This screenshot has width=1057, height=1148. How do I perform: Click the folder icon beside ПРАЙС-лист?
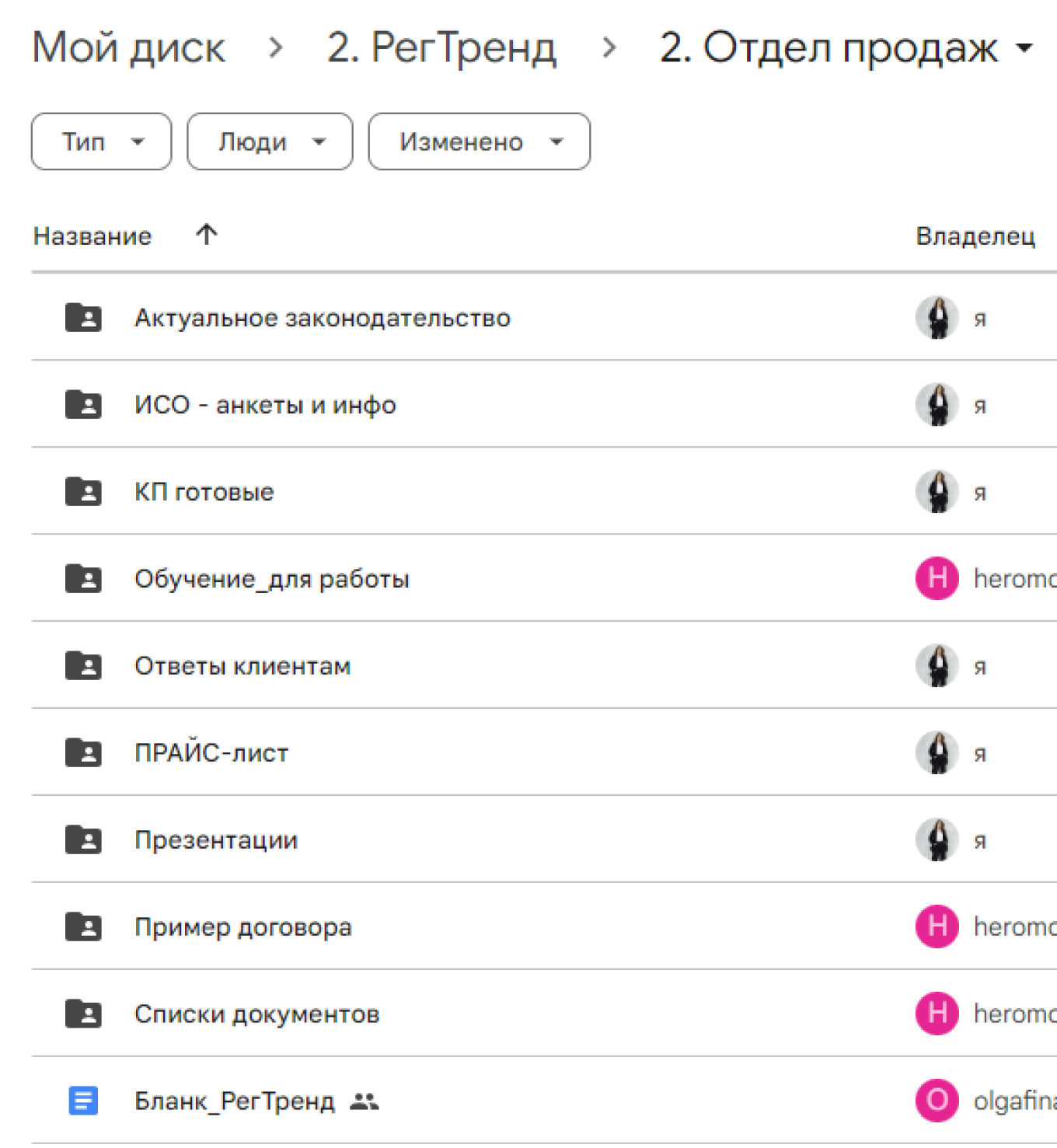[x=83, y=753]
